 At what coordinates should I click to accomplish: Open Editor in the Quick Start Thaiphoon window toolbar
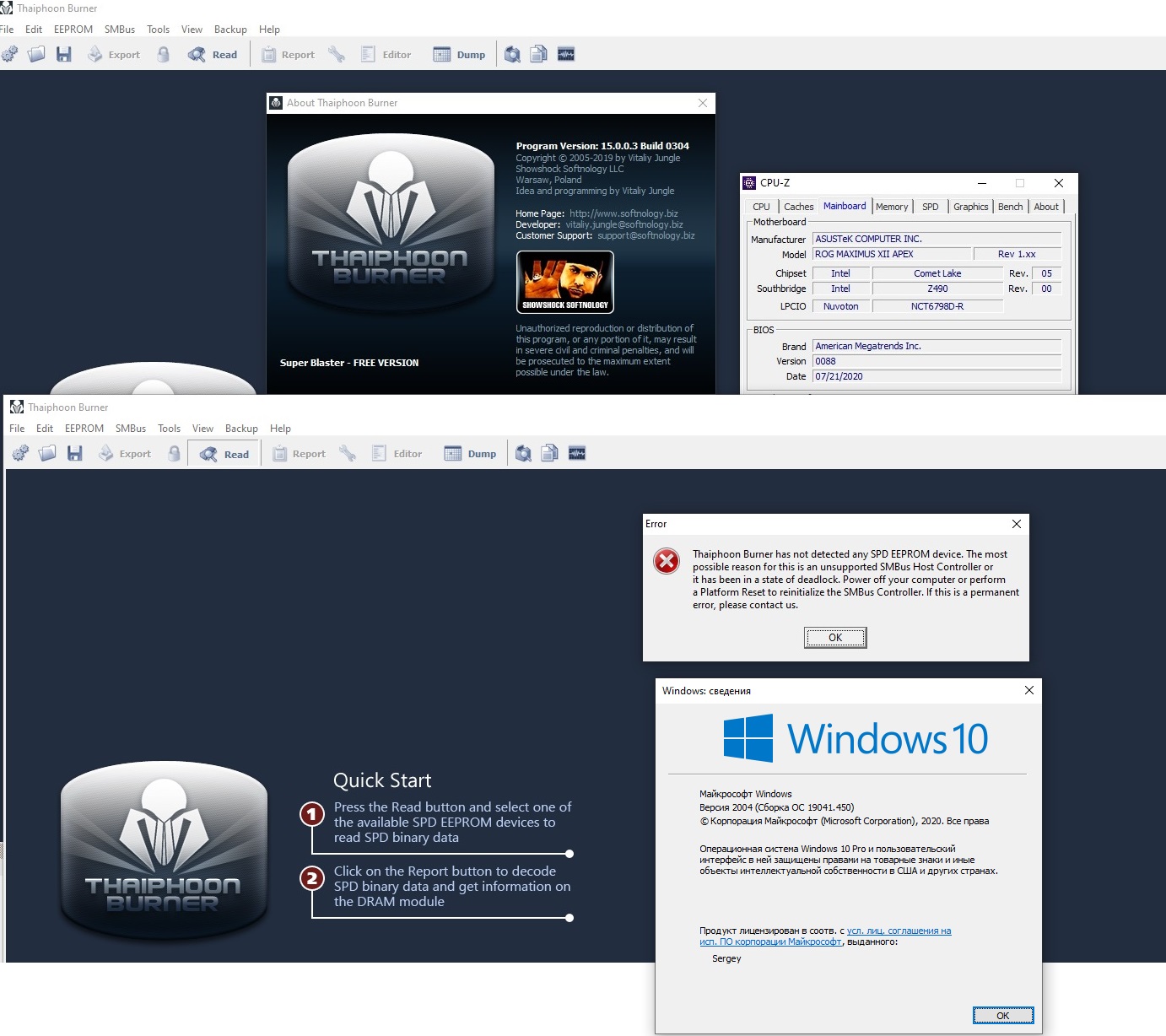[x=397, y=454]
